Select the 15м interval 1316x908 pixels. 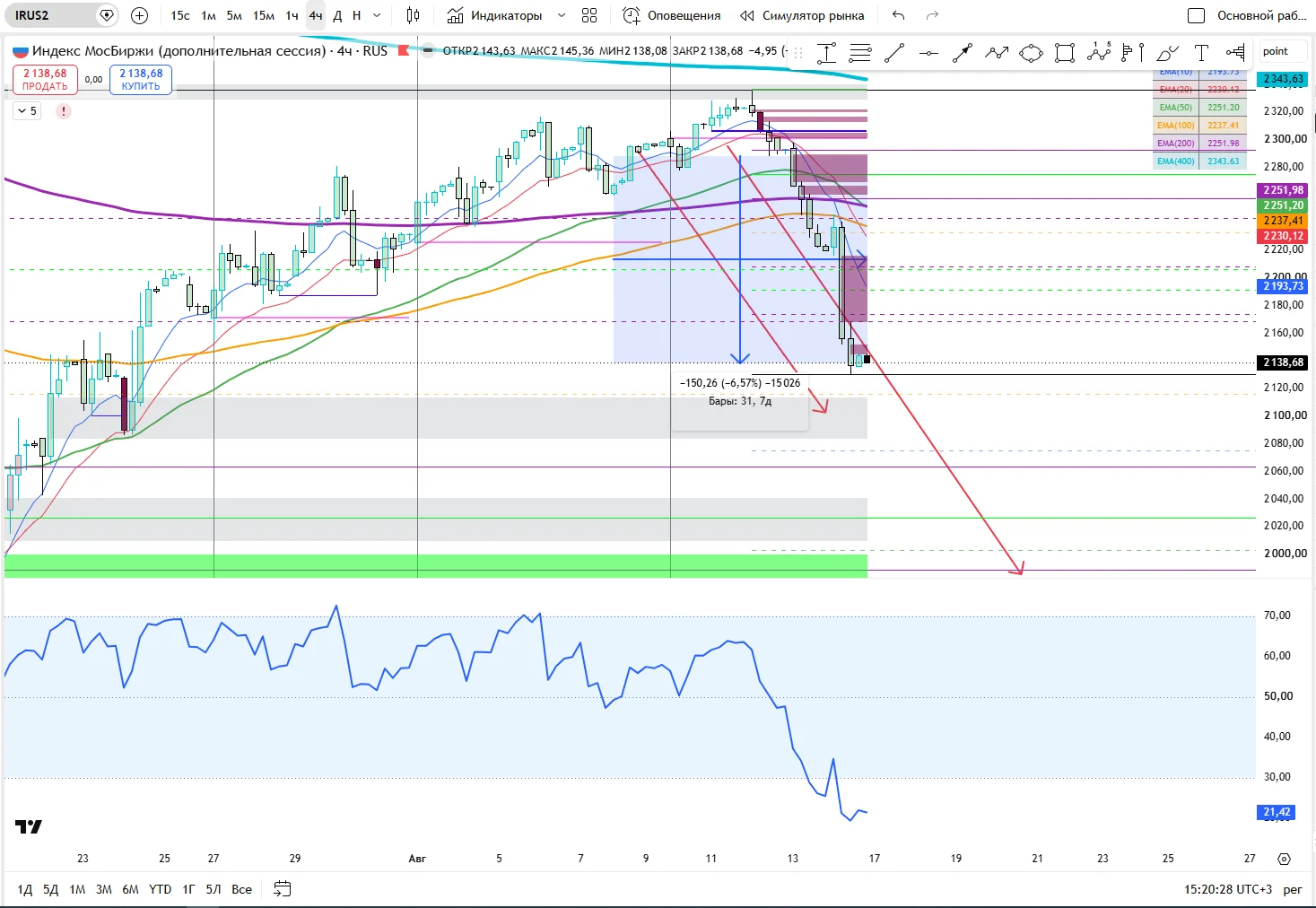(264, 15)
